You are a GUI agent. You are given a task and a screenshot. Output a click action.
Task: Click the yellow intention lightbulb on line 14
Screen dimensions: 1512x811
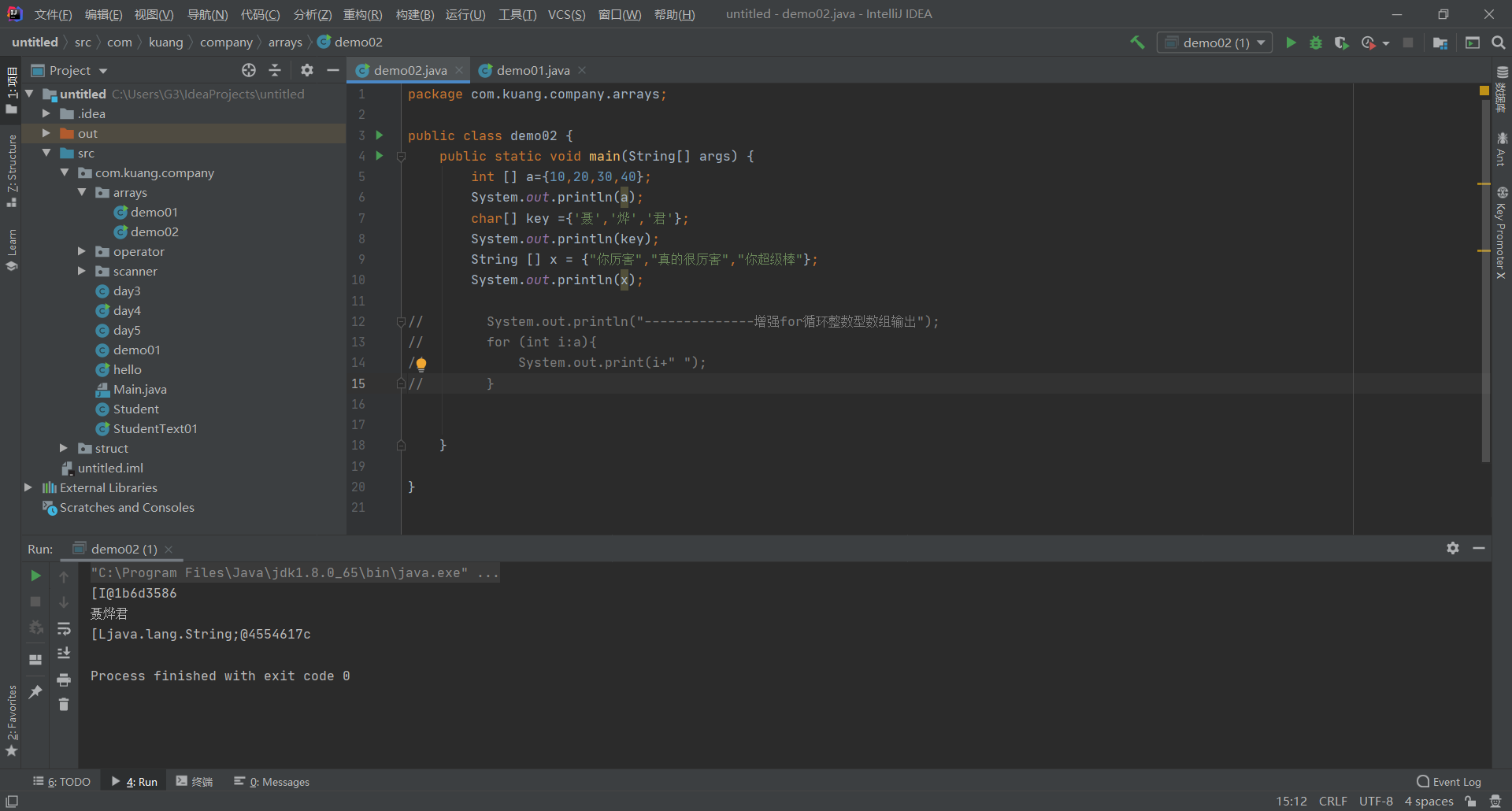421,364
